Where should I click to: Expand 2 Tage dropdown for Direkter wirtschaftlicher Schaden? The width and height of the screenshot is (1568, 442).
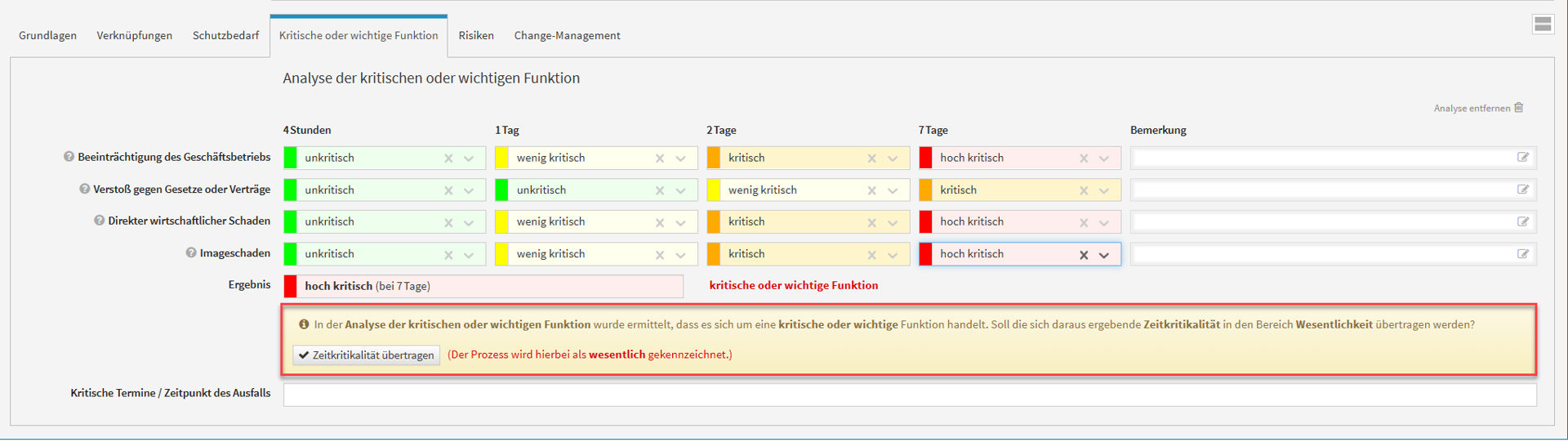click(893, 222)
